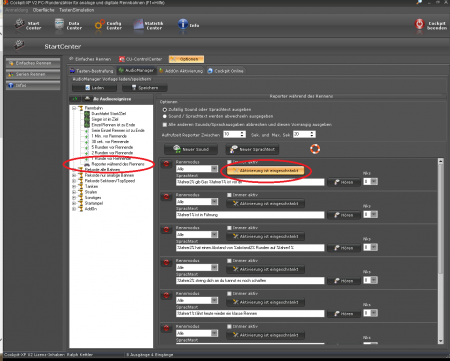Switch to the Tasten-Bestrafung tab
This screenshot has width=450, height=361.
pyautogui.click(x=92, y=71)
